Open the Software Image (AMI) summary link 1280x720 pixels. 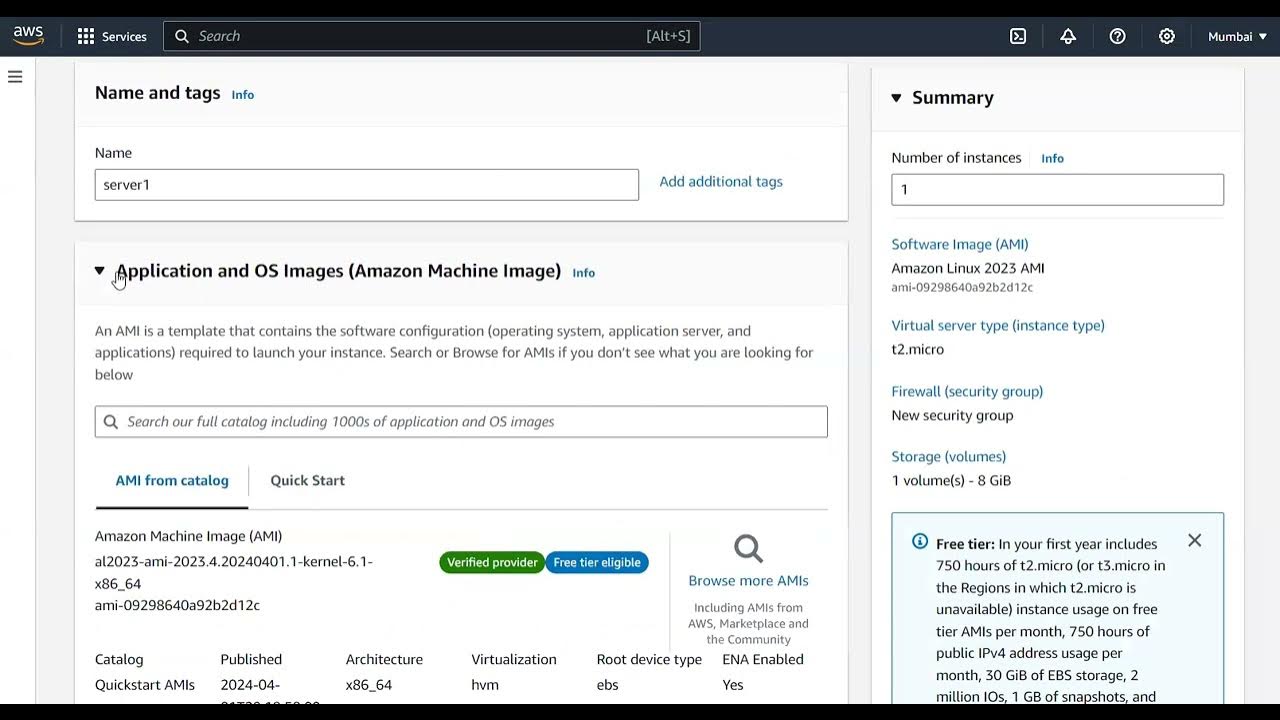(x=959, y=244)
